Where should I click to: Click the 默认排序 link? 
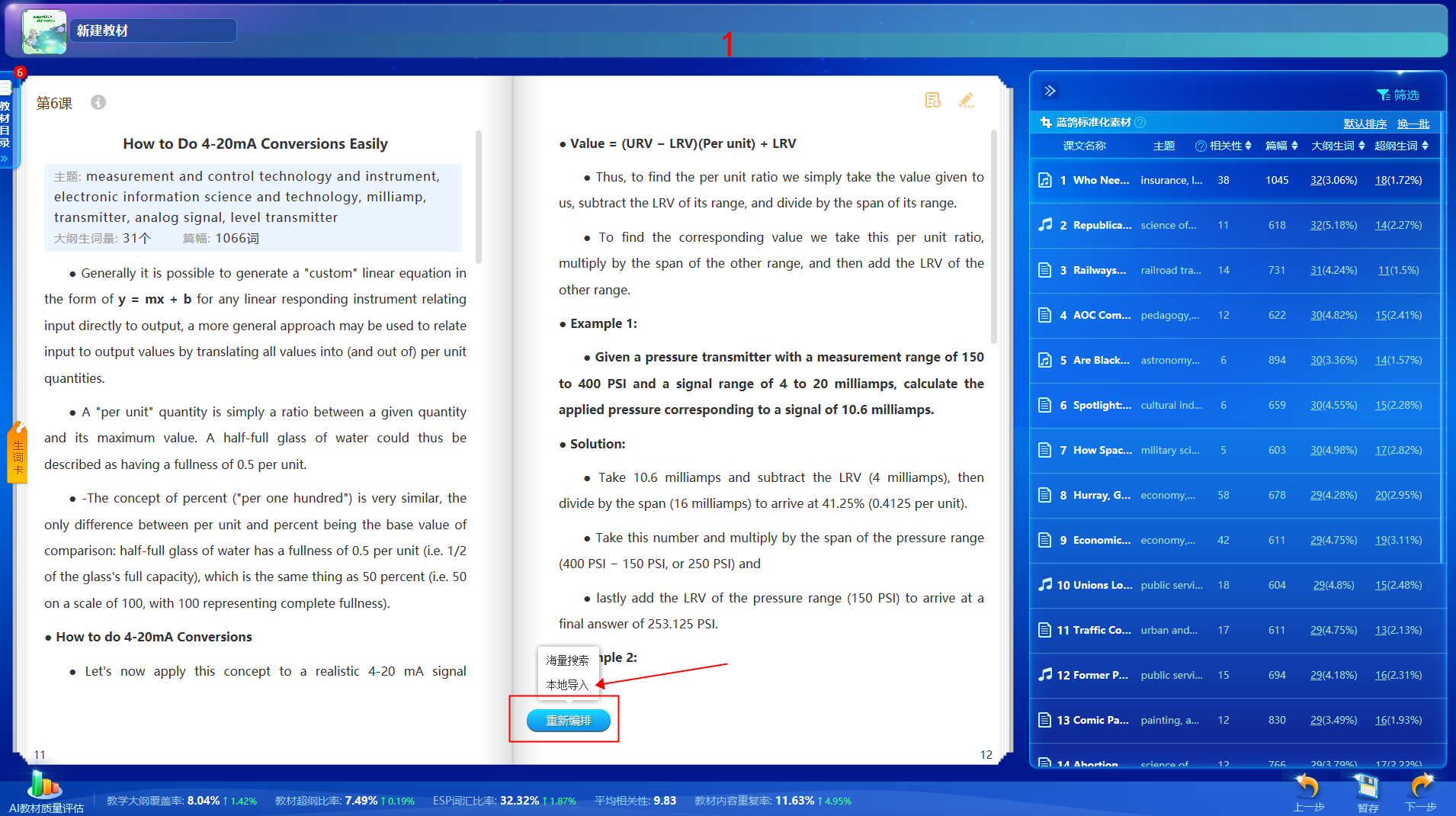(1365, 124)
